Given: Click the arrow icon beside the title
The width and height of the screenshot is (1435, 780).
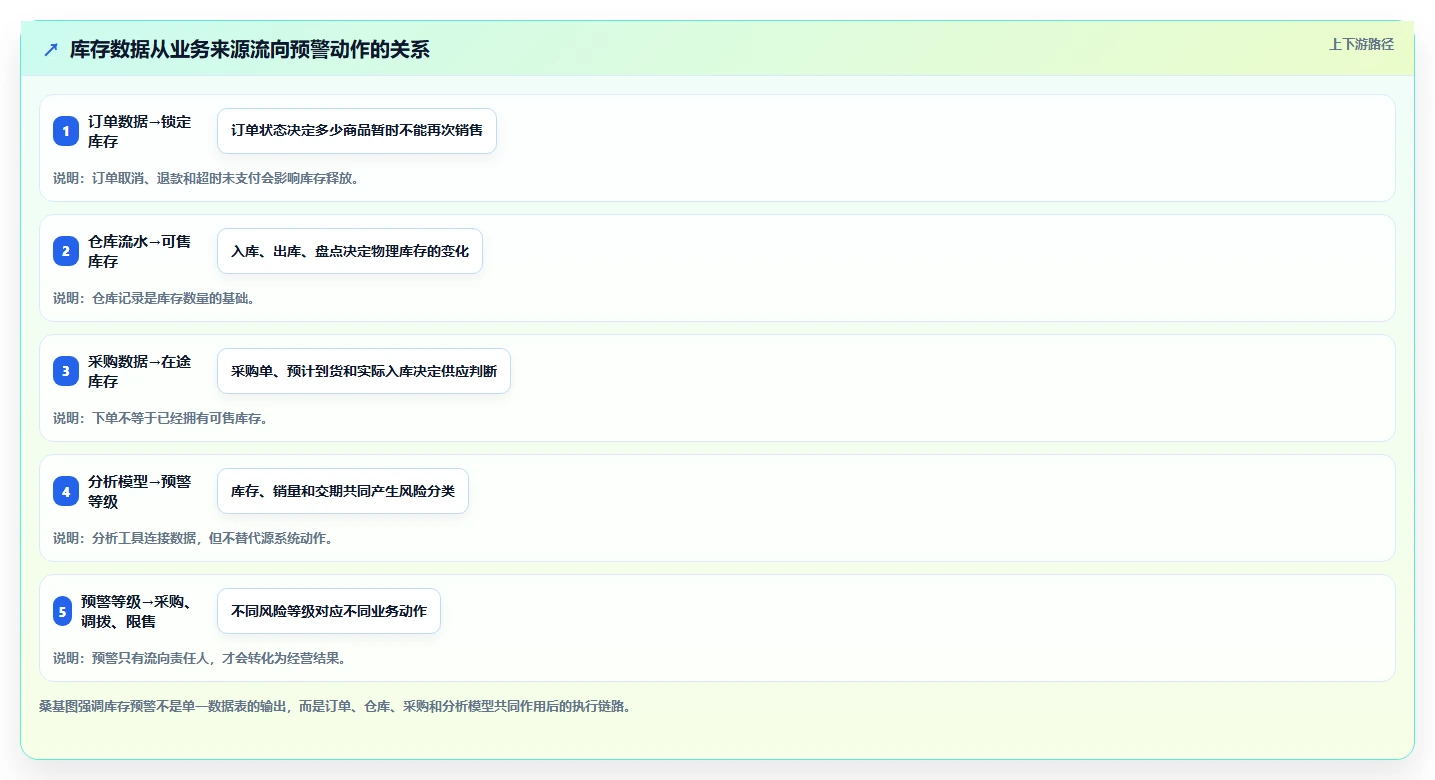Looking at the screenshot, I should click(x=51, y=49).
